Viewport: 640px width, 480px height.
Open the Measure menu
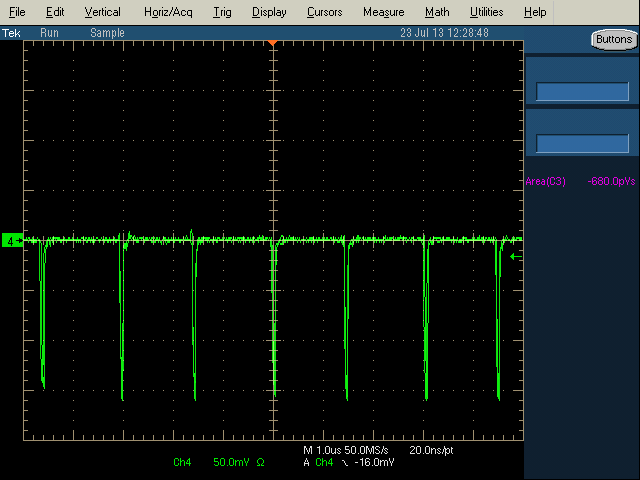coord(384,12)
